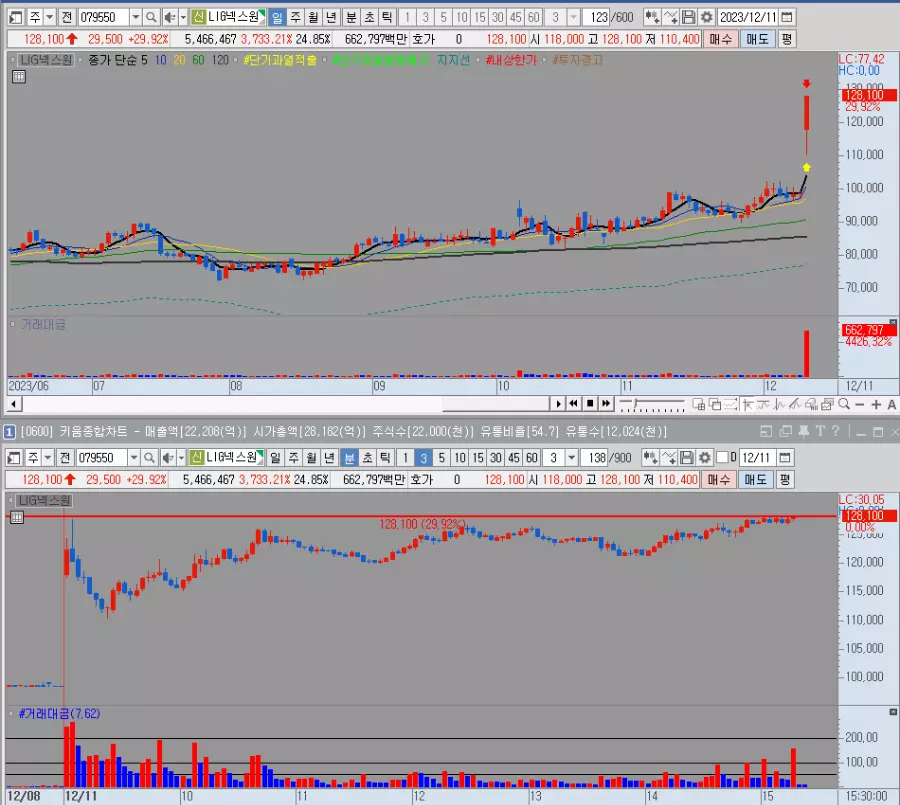
Task: Open the 주 type dropdown arrow in bottom chart
Action: [x=48, y=458]
